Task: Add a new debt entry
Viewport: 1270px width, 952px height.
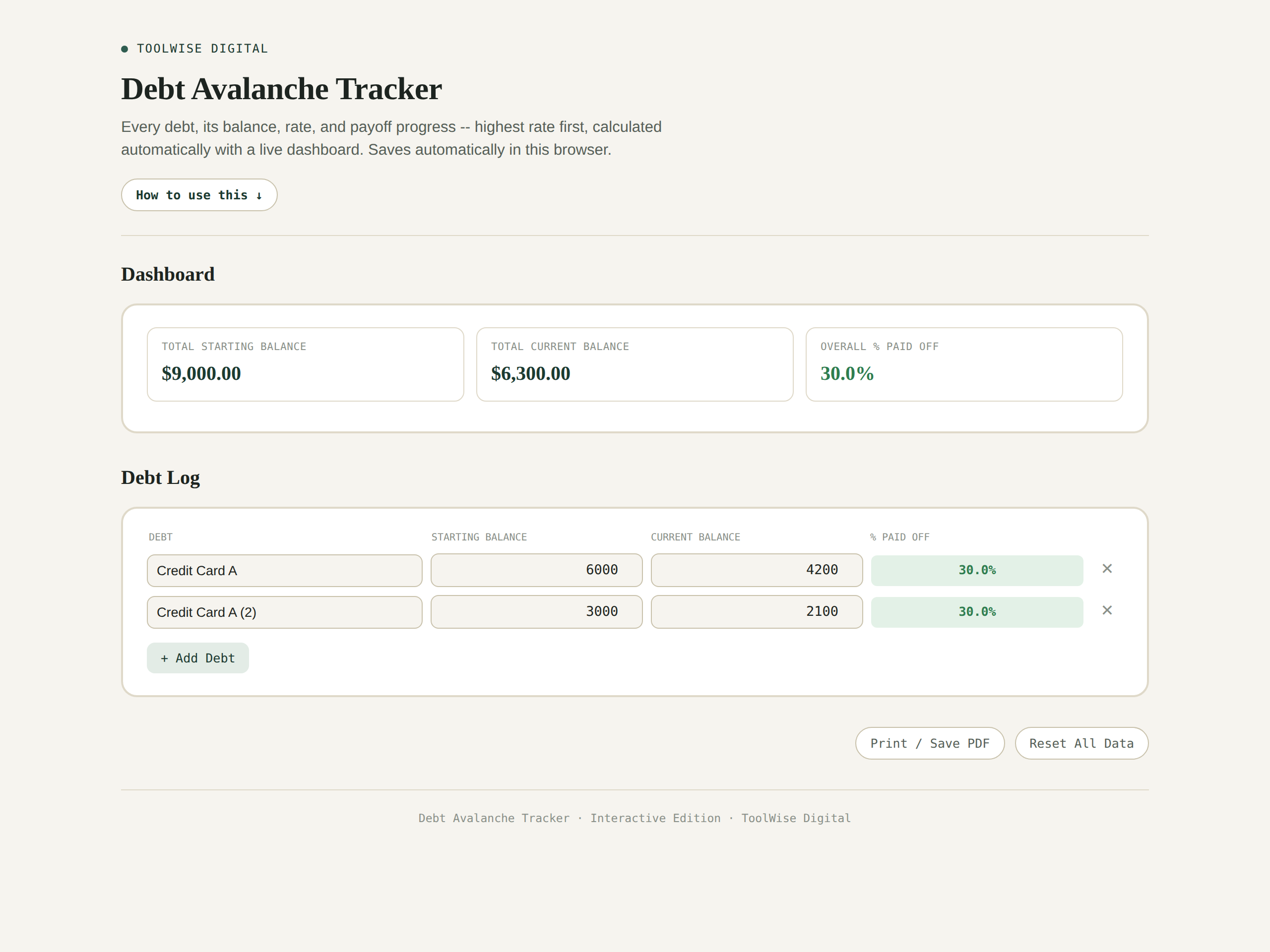Action: point(197,658)
